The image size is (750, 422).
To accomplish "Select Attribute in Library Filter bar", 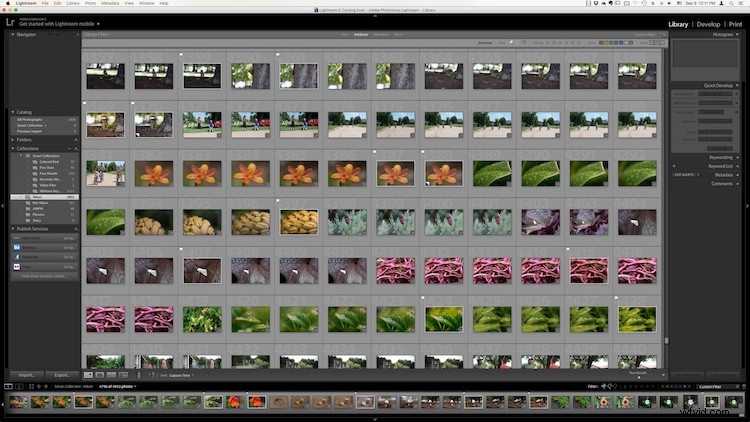I will coord(361,34).
